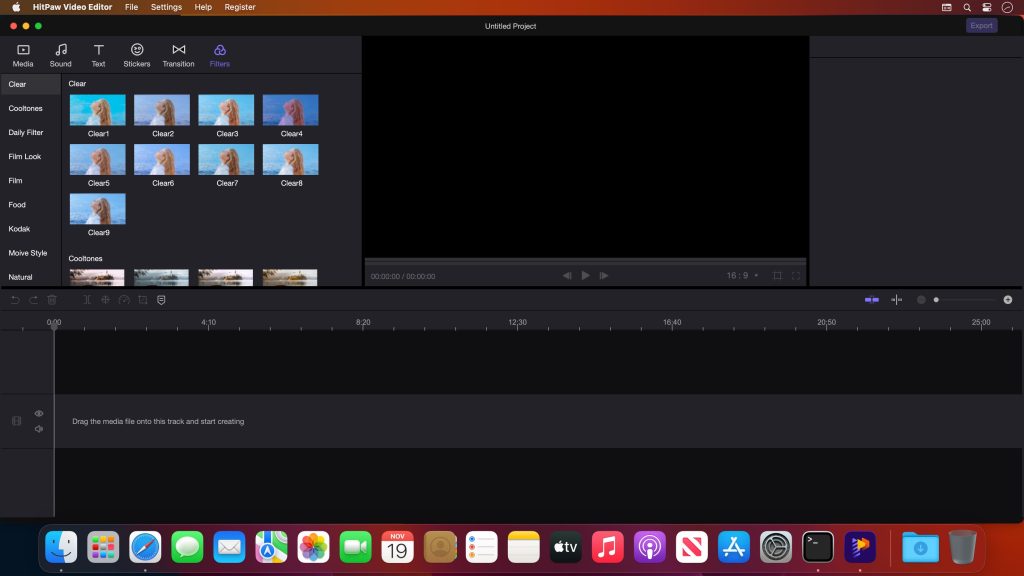Screen dimensions: 1024x576
Task: Toggle full screen preview mode
Action: pos(796,275)
